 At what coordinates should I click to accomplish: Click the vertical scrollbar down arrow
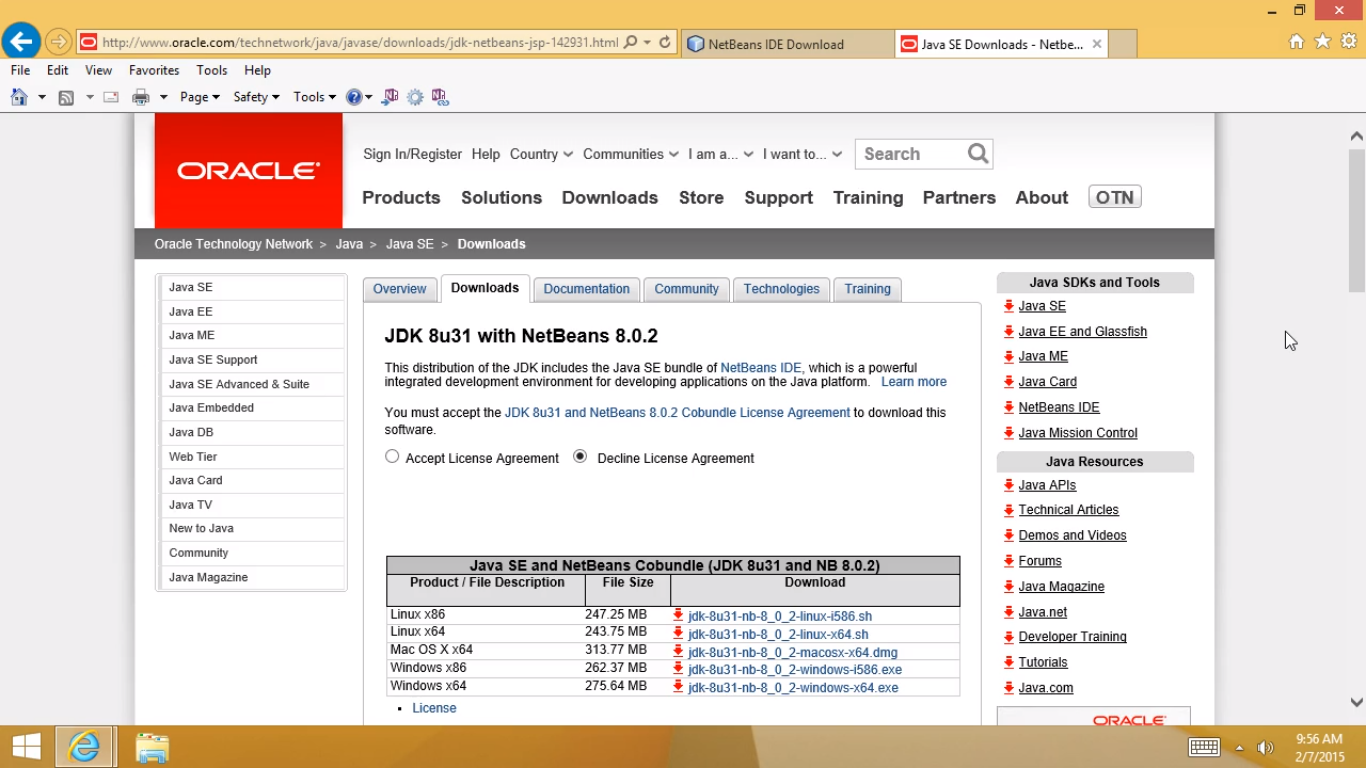pos(1356,703)
